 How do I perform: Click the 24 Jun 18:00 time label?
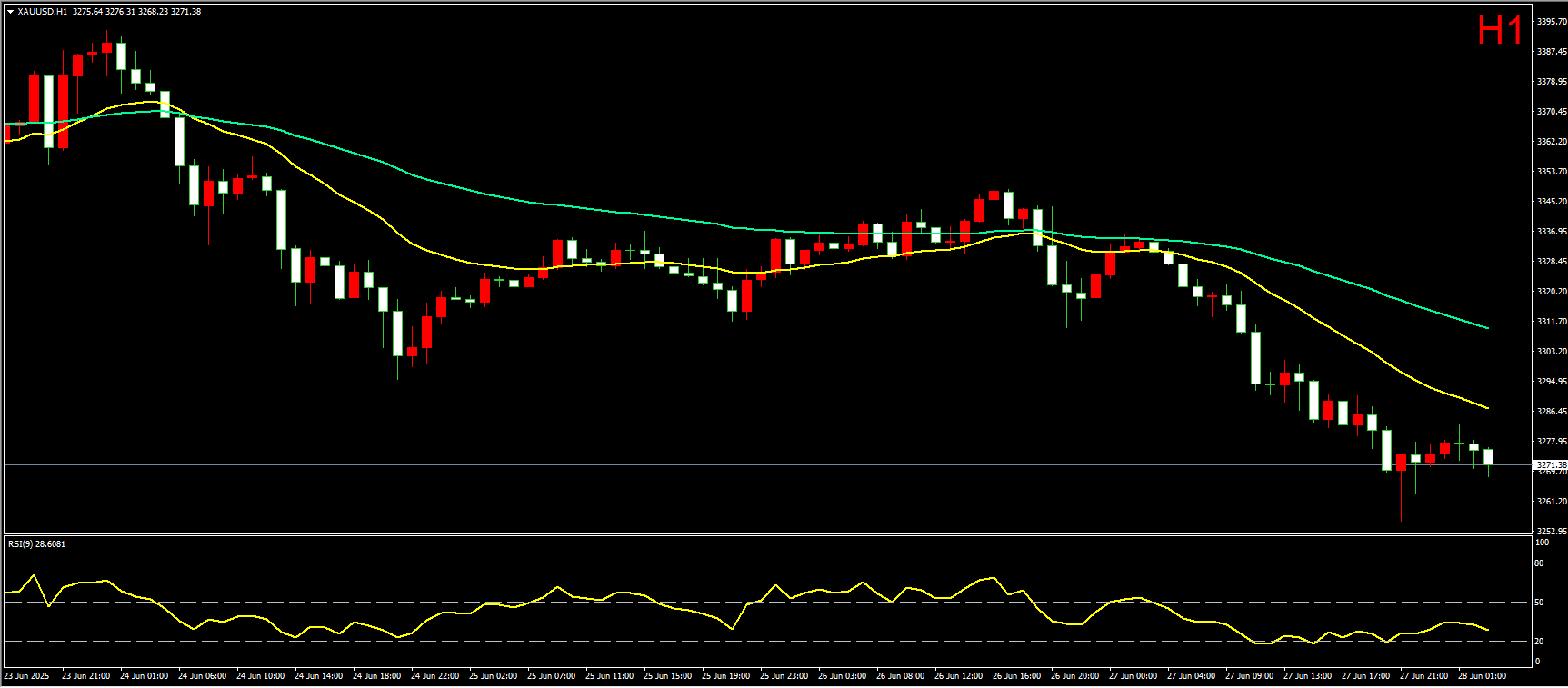[377, 675]
